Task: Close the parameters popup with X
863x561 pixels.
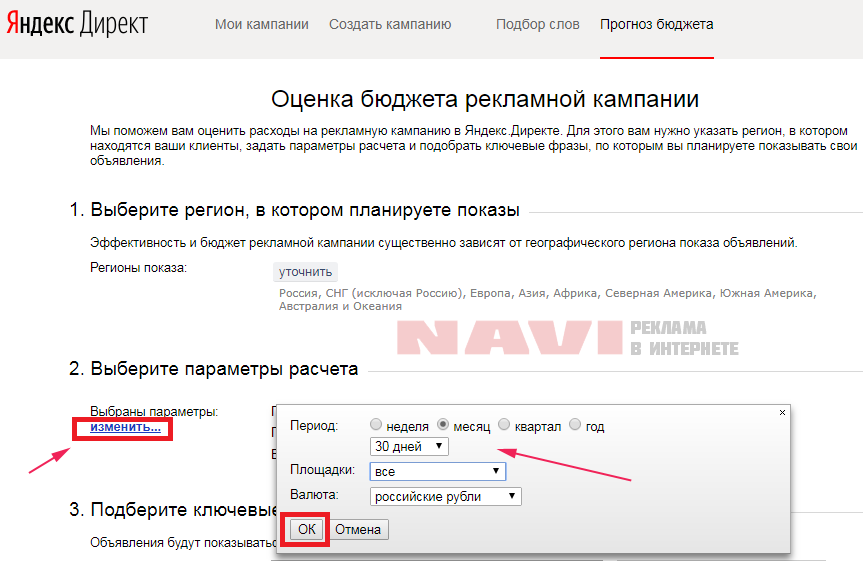Action: [782, 412]
